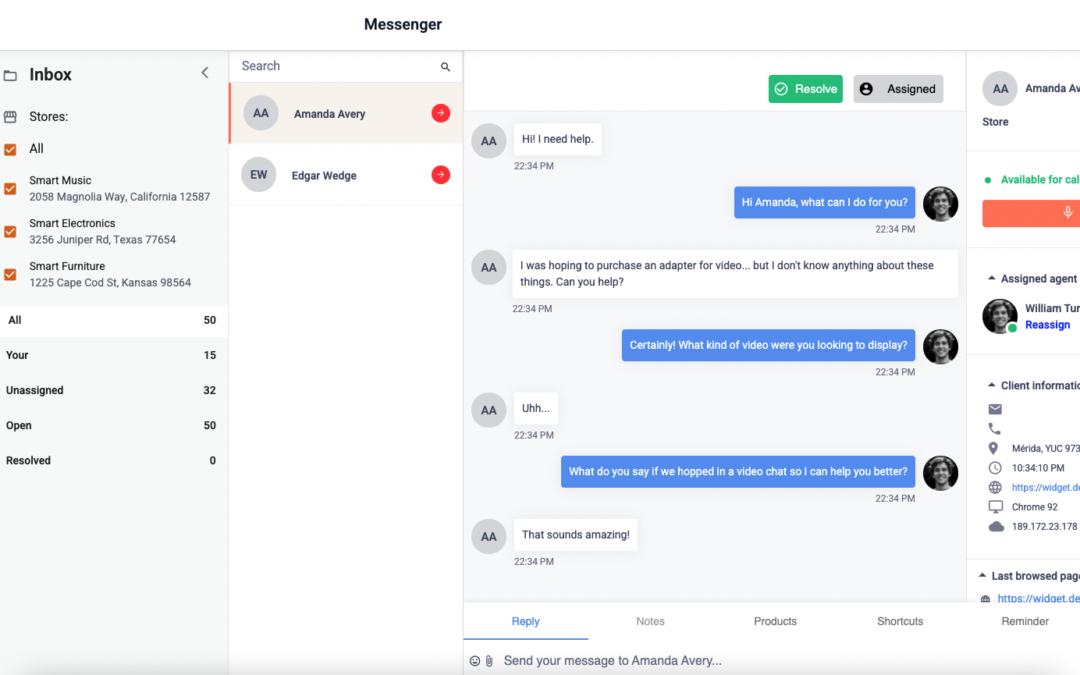The height and width of the screenshot is (675, 1080).
Task: Uncheck the Smart Music store filter
Action: click(9, 187)
